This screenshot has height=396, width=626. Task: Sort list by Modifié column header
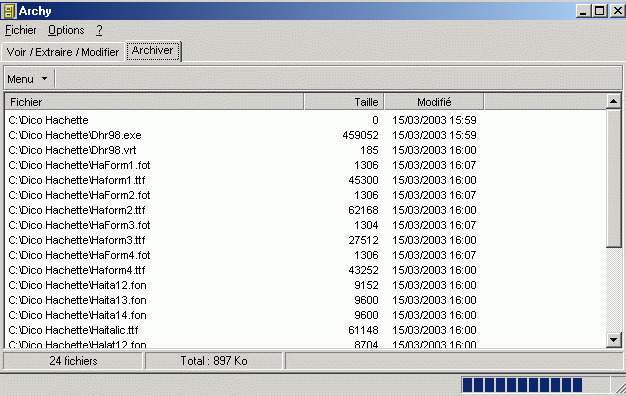tap(434, 102)
